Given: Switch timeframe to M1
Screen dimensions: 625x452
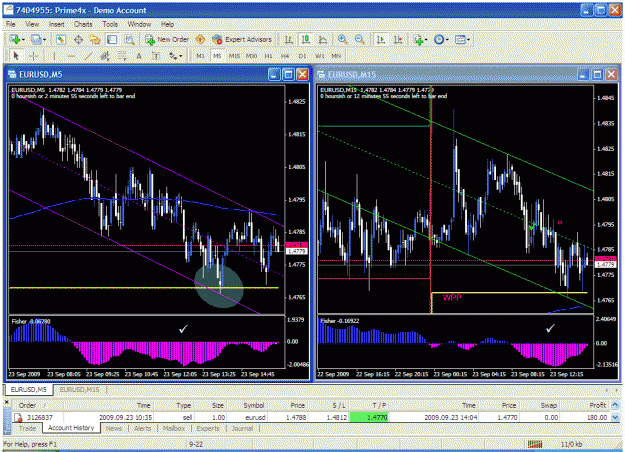Looking at the screenshot, I should [200, 56].
